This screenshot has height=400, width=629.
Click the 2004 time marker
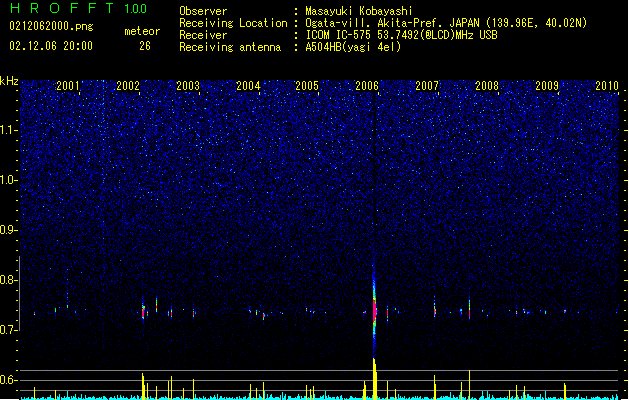[248, 85]
